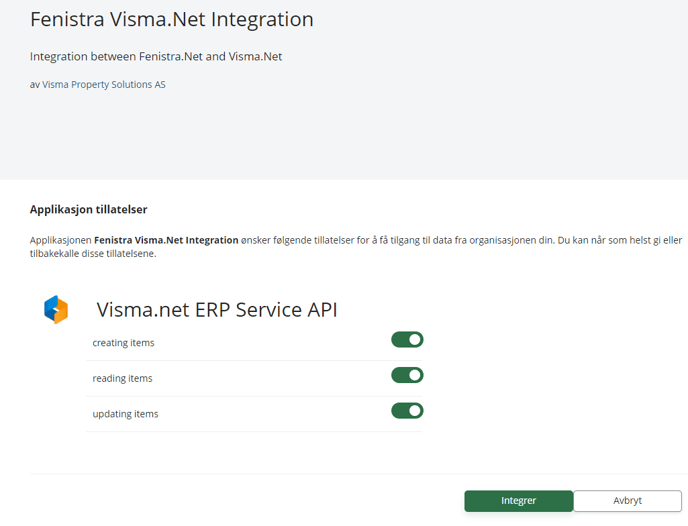
Task: Cancel with the Avbryt button
Action: pos(627,501)
